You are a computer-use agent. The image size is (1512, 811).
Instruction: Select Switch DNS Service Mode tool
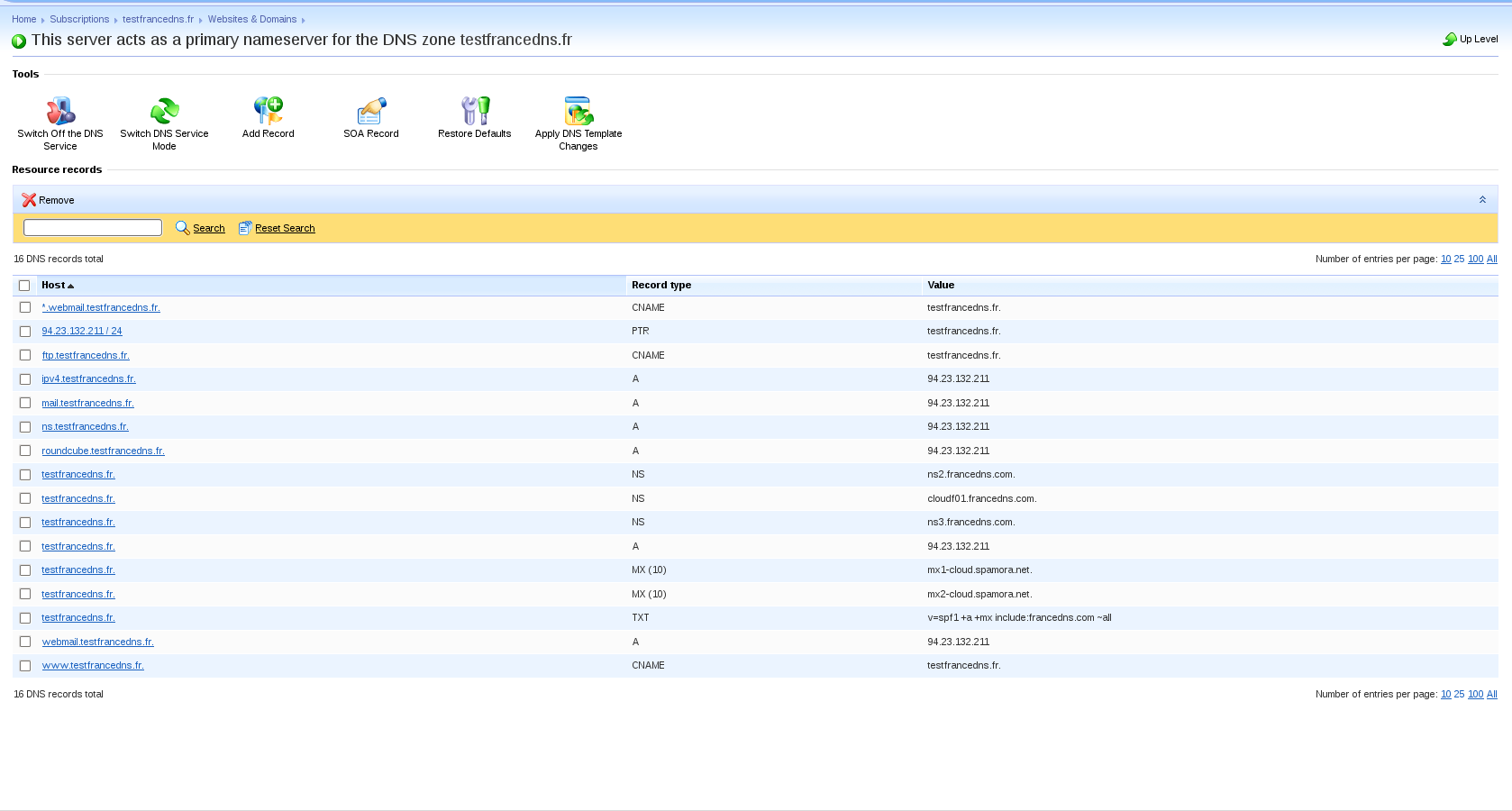tap(164, 111)
